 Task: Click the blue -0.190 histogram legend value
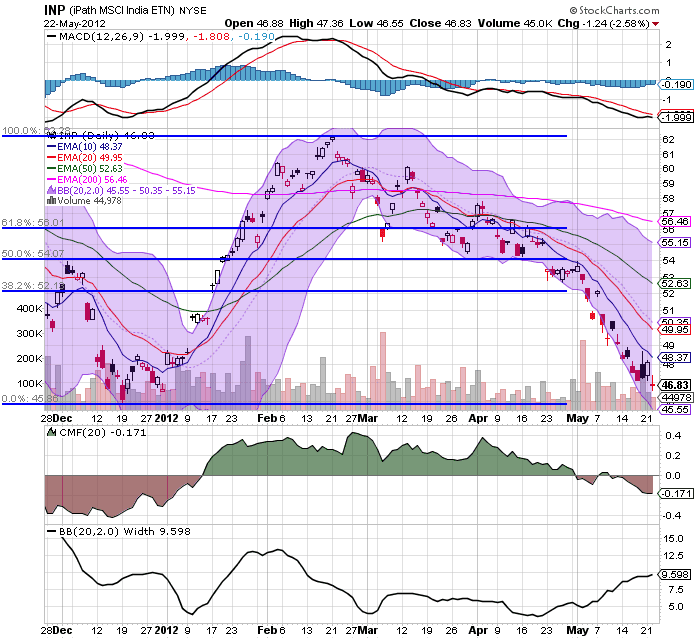256,36
